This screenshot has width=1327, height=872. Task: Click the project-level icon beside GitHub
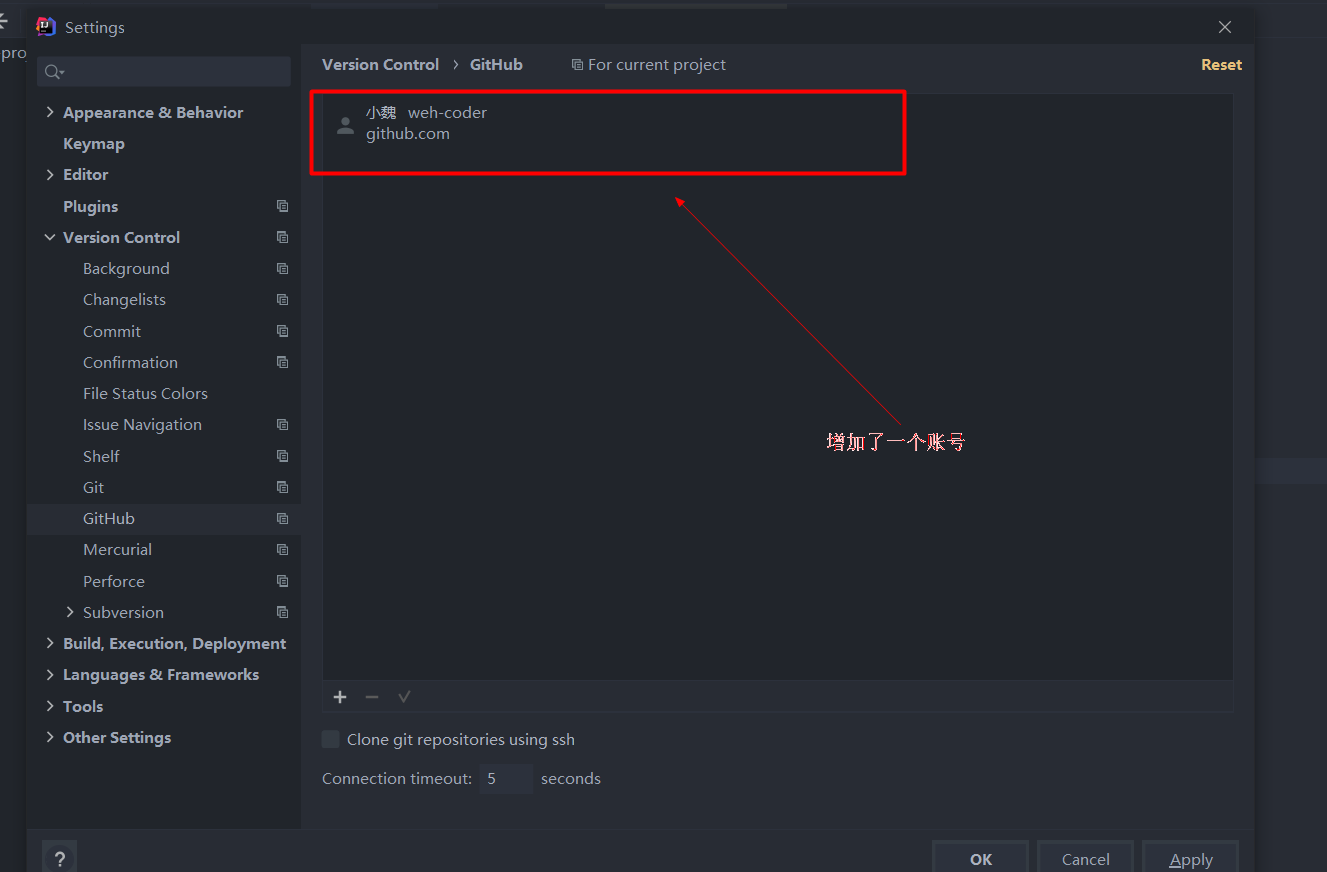282,518
